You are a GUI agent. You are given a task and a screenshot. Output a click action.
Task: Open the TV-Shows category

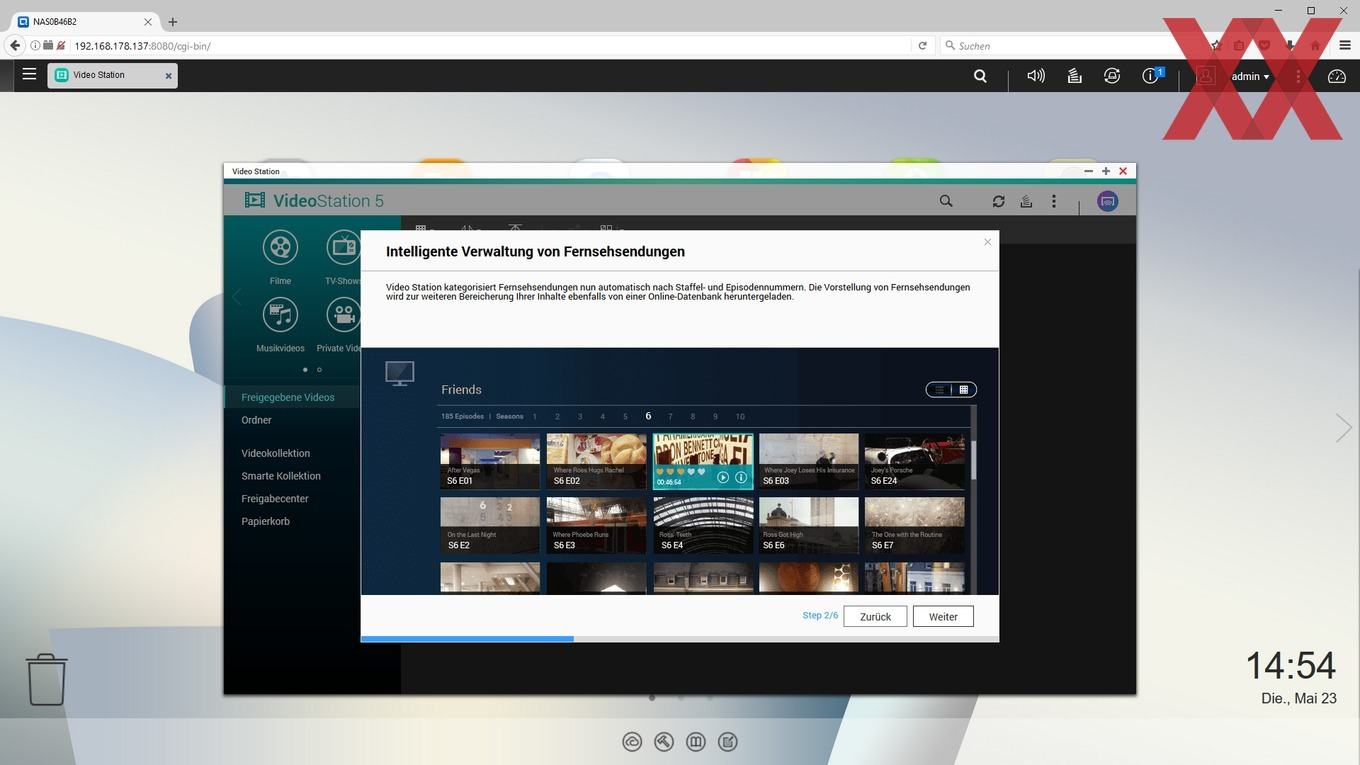click(x=343, y=257)
